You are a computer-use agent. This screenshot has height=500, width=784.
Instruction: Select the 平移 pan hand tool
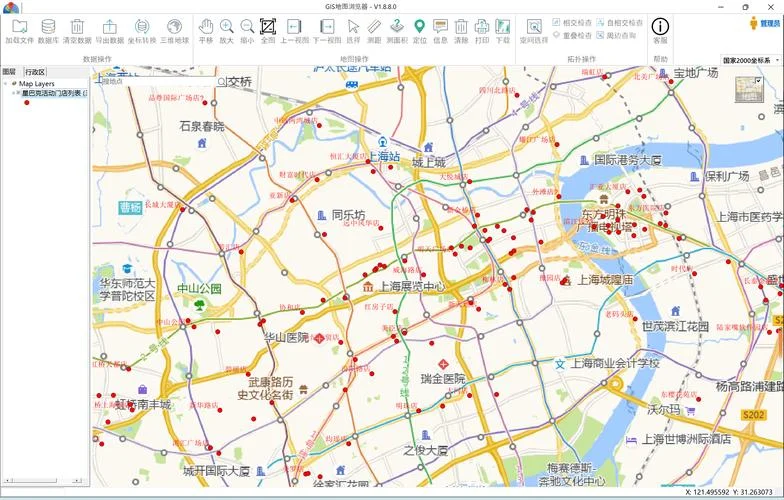[206, 31]
